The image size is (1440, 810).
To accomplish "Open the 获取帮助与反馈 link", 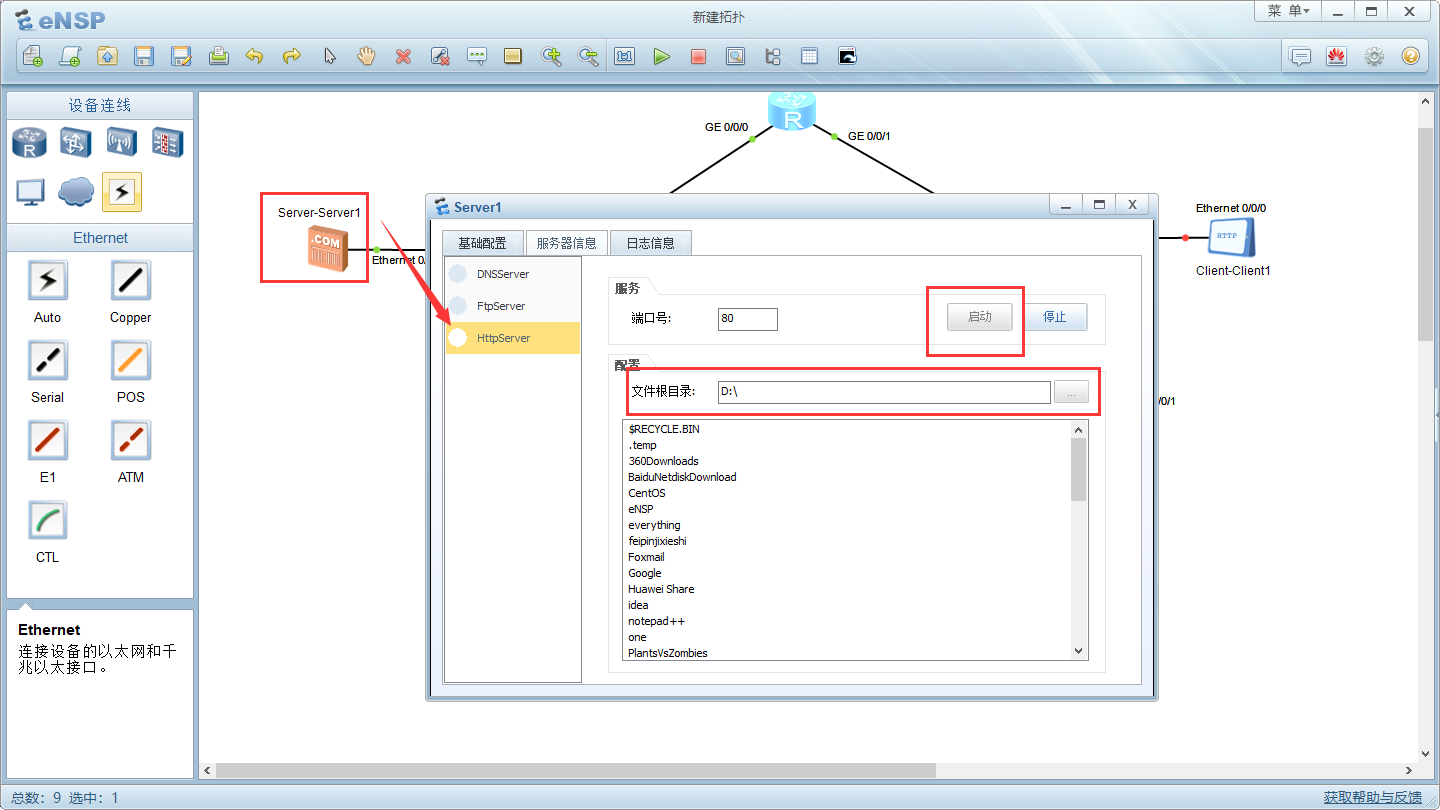I will [1372, 797].
